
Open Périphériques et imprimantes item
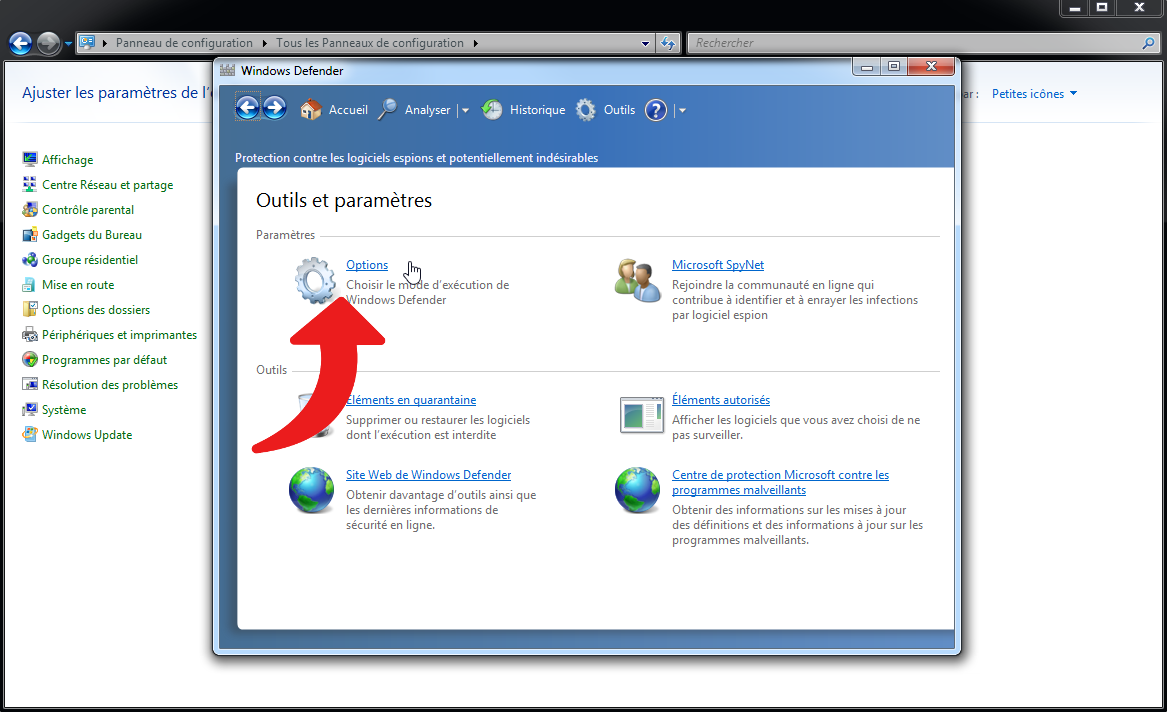click(119, 335)
